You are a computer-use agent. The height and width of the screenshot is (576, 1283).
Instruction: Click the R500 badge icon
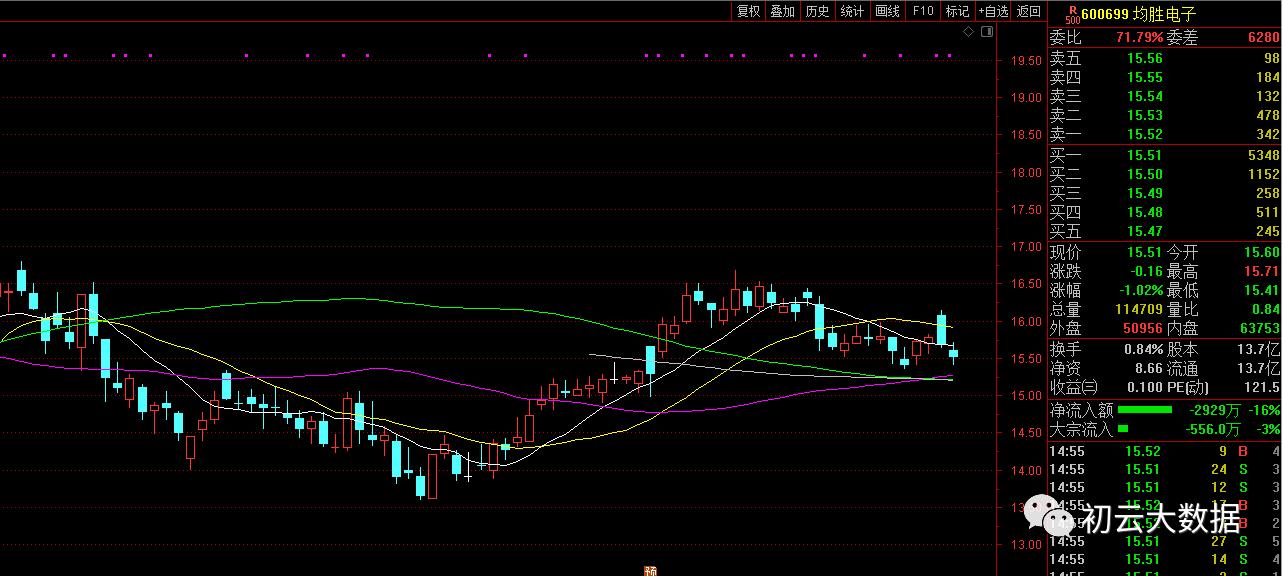(1072, 15)
